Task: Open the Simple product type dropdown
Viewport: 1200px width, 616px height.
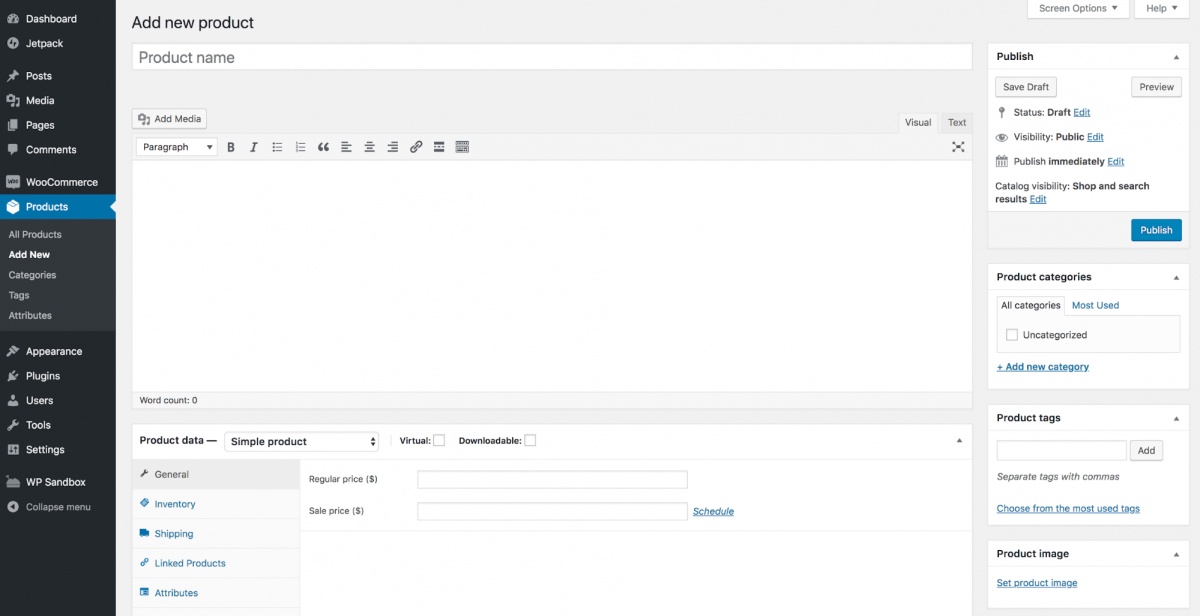Action: 302,441
